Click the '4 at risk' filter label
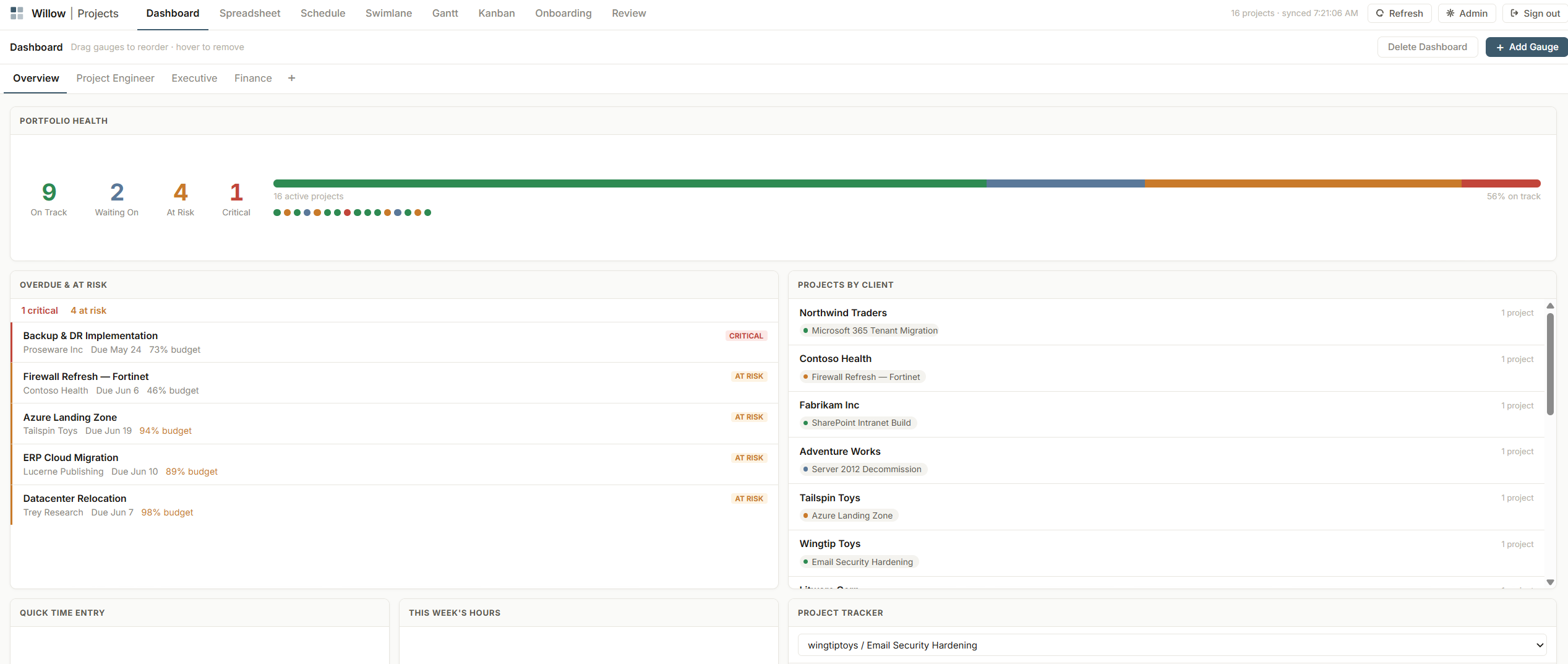1568x664 pixels. [88, 311]
